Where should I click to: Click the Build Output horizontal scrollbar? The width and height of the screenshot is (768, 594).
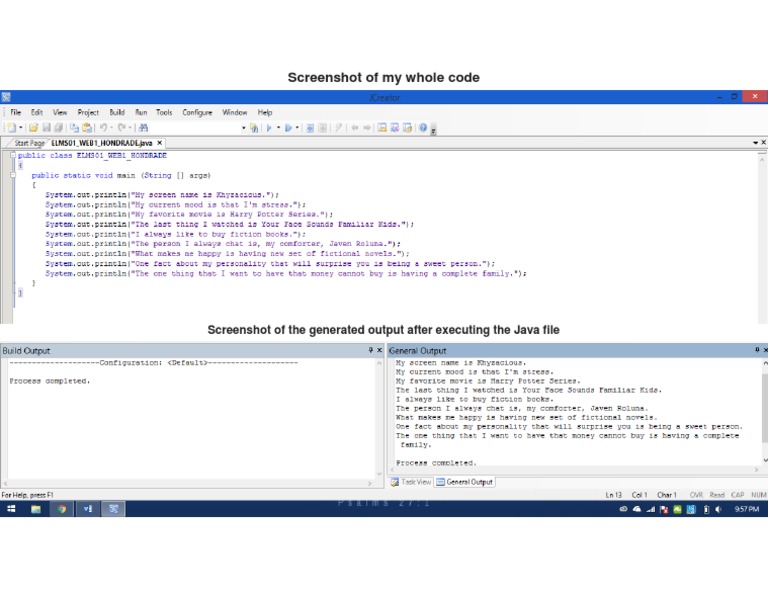tap(188, 483)
